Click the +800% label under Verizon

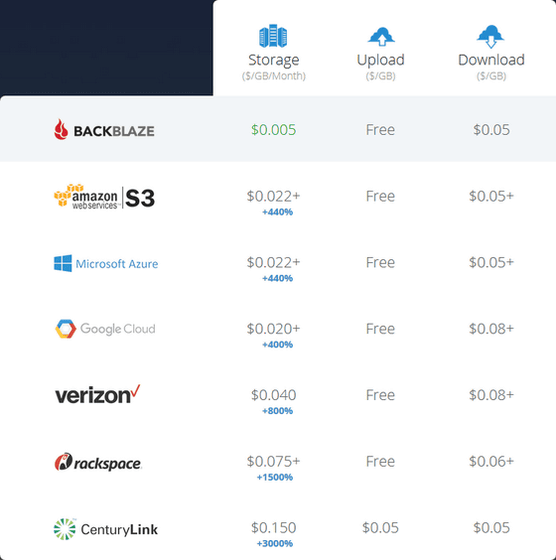pos(277,411)
